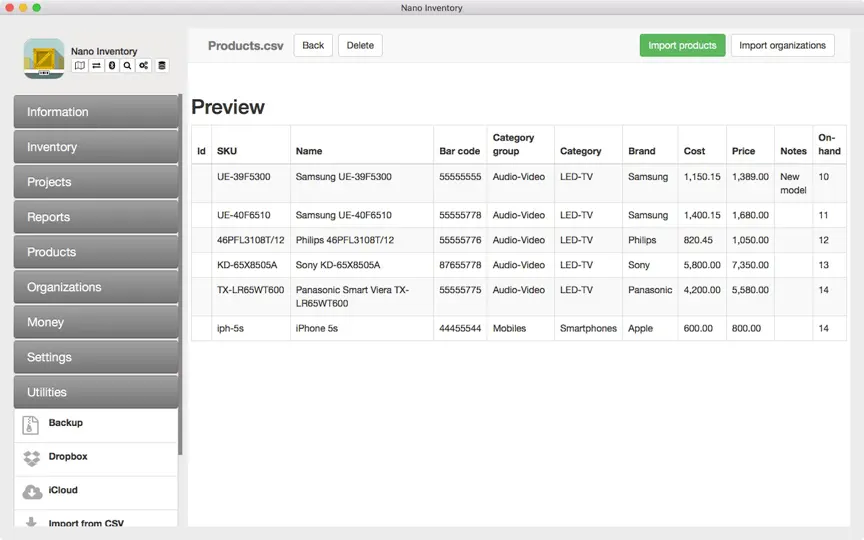Open the Reports menu section
Image resolution: width=864 pixels, height=540 pixels.
[96, 217]
